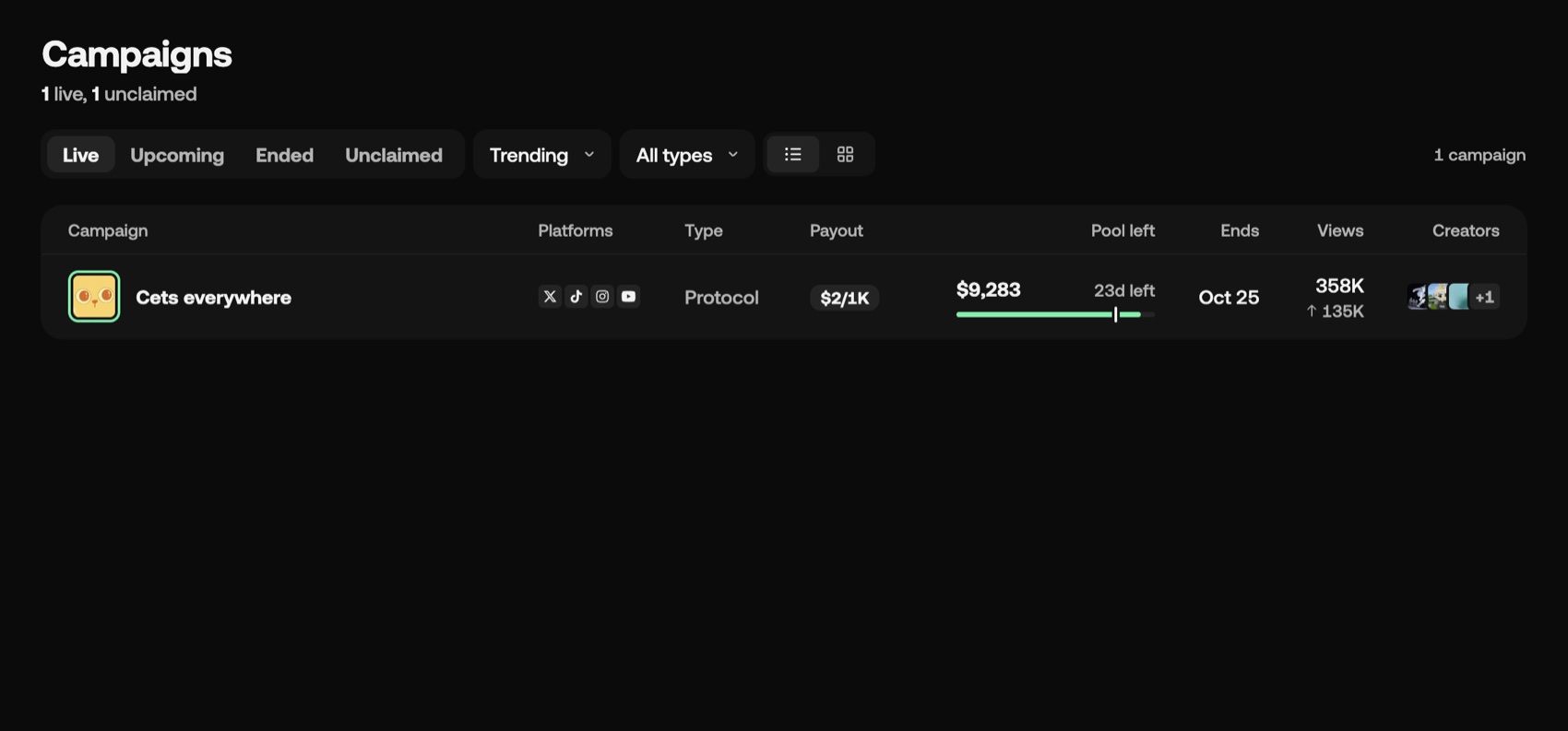Image resolution: width=1568 pixels, height=731 pixels.
Task: Click the TikTok platform icon
Action: [576, 296]
